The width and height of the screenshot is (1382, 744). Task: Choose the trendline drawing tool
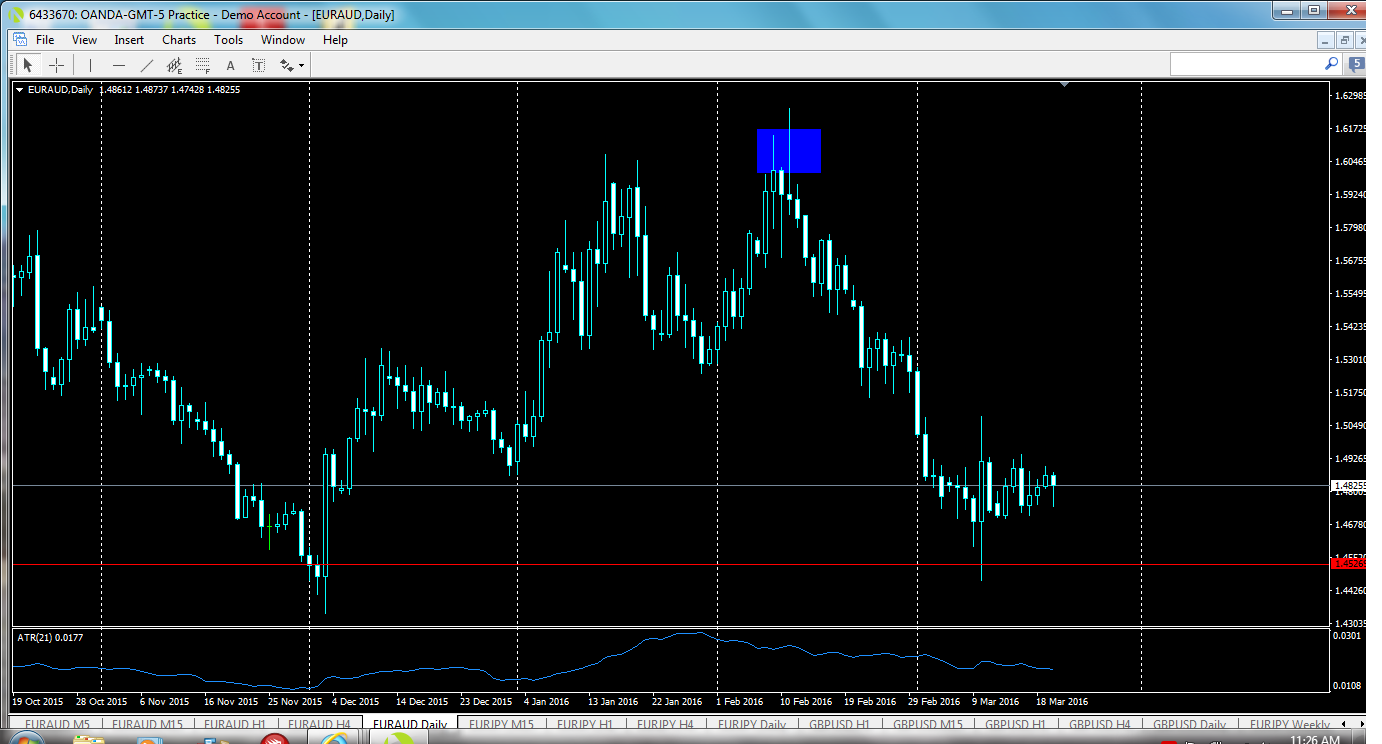(x=147, y=65)
